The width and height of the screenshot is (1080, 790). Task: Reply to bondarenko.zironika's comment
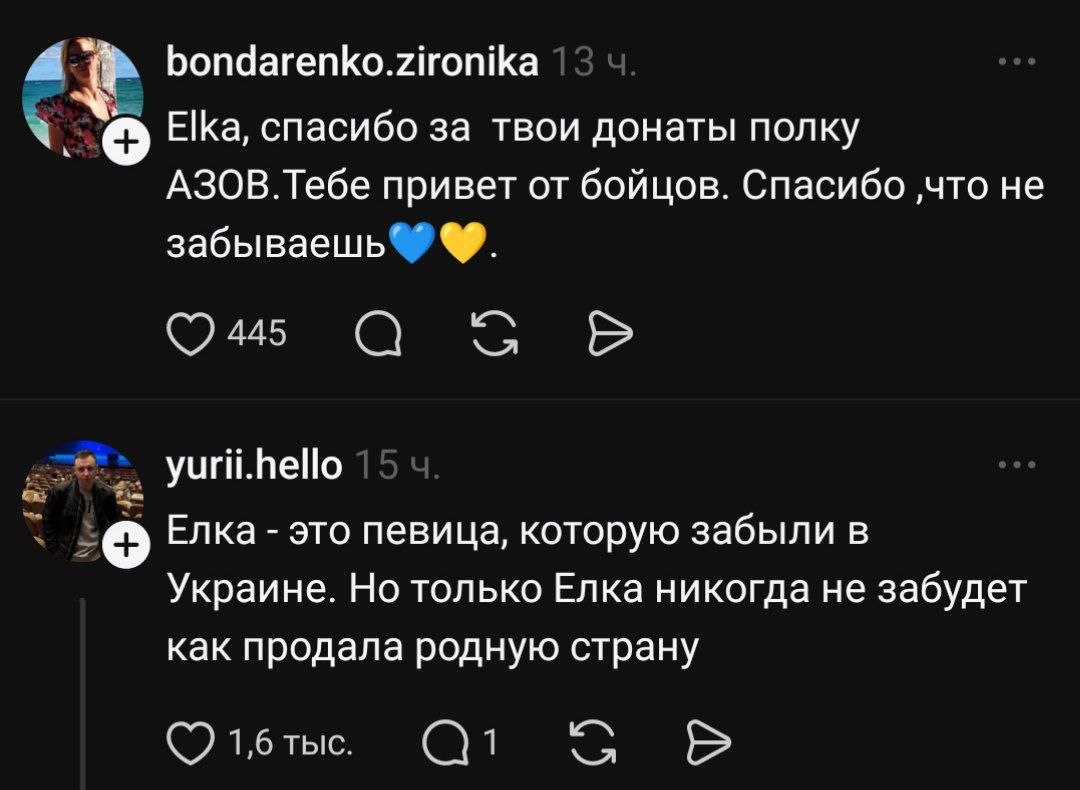click(378, 335)
